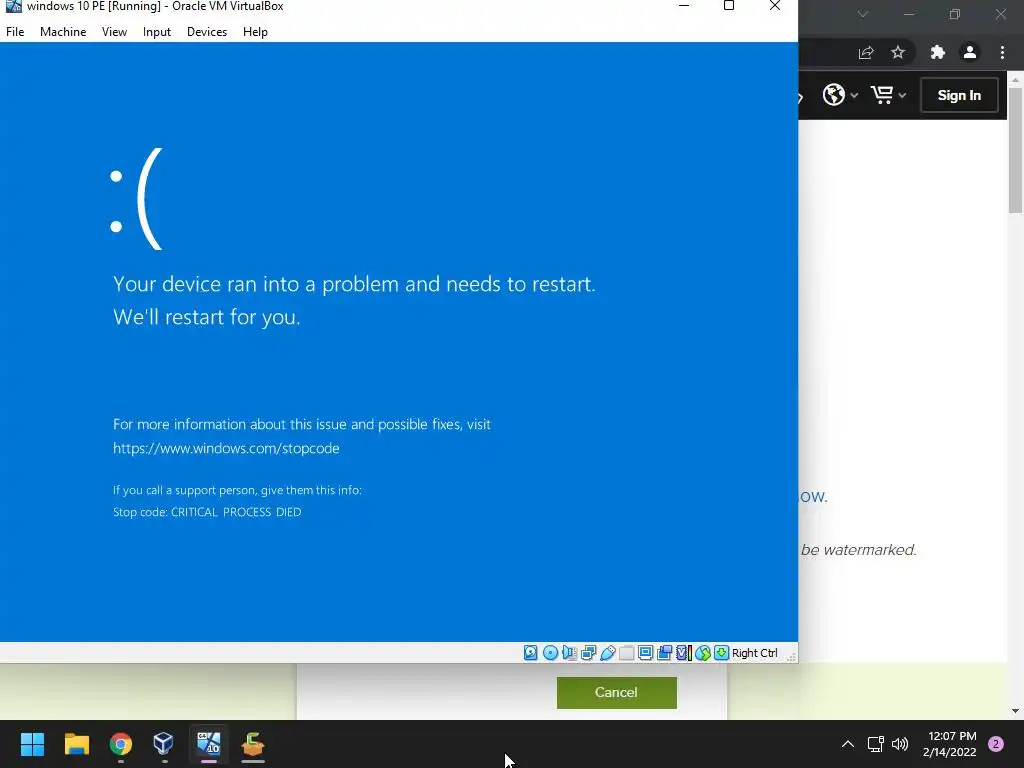Open VirtualBox Manager taskbar icon
Image resolution: width=1024 pixels, height=768 pixels.
(163, 744)
